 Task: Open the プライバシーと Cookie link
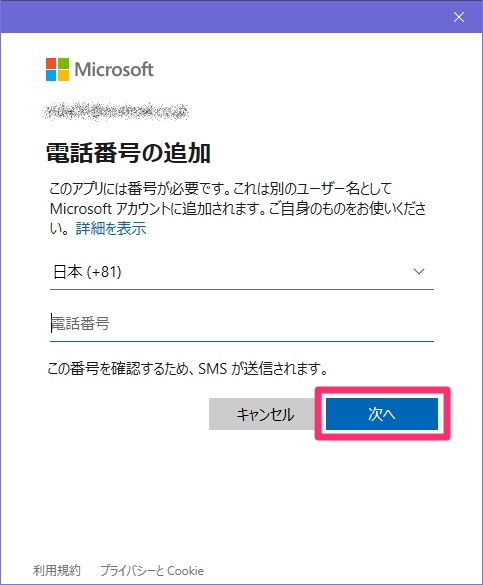click(x=152, y=570)
